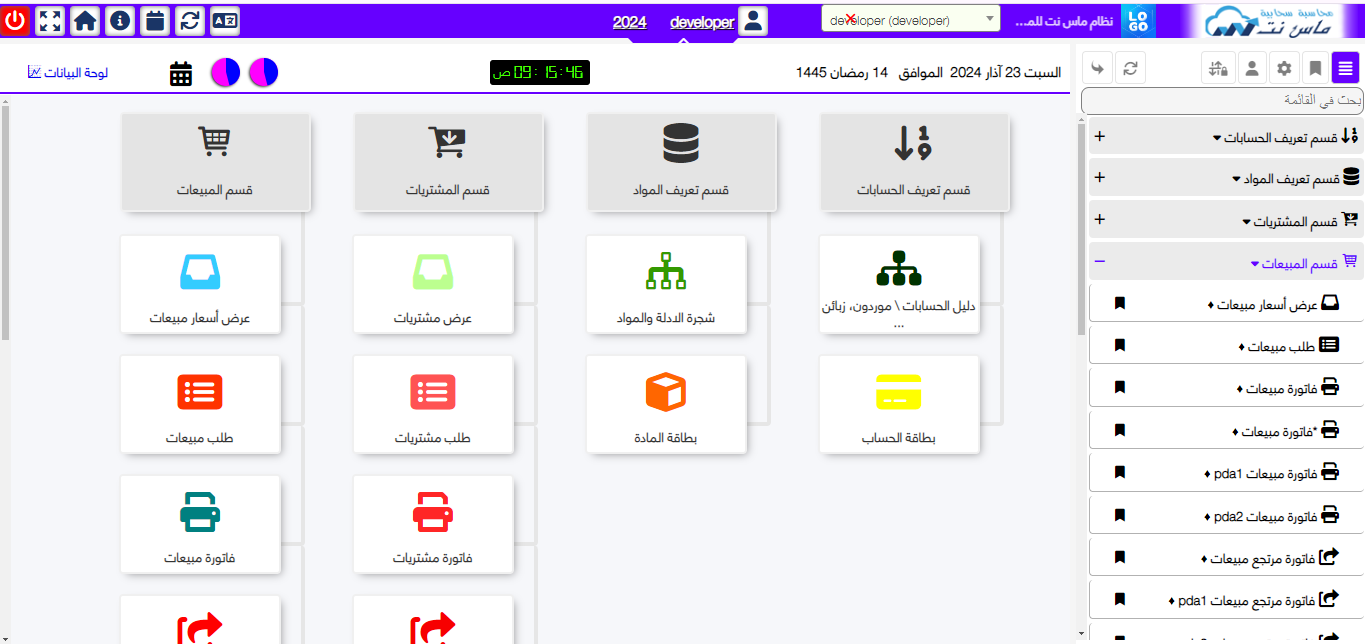Select the magenta theme color circle
Image resolution: width=1365 pixels, height=644 pixels.
pos(262,72)
